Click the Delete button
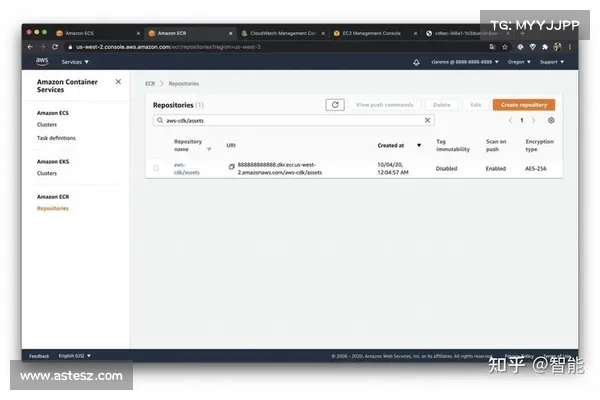Screen dimensions: 600x400 click(x=442, y=104)
